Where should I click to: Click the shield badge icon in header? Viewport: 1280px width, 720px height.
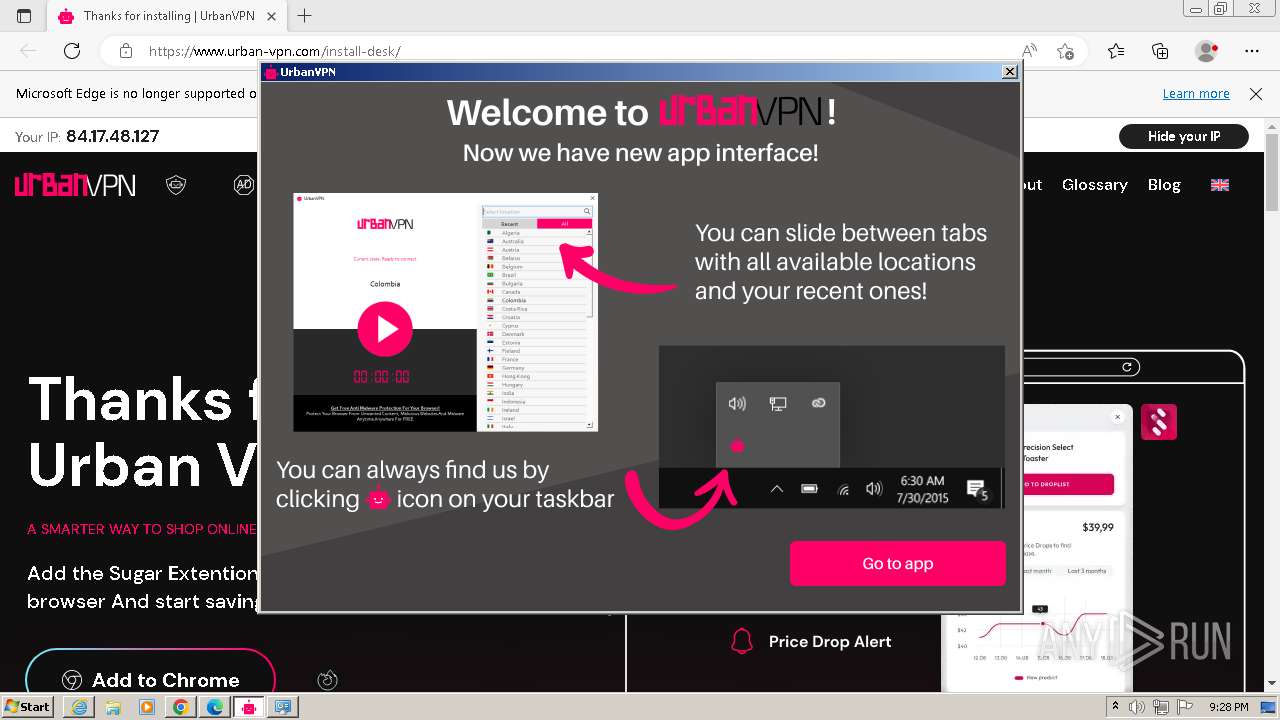[176, 185]
